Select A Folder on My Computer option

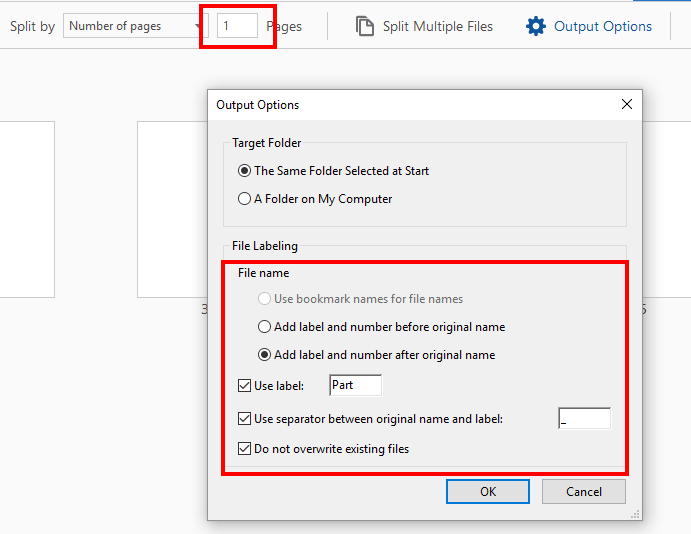(244, 199)
